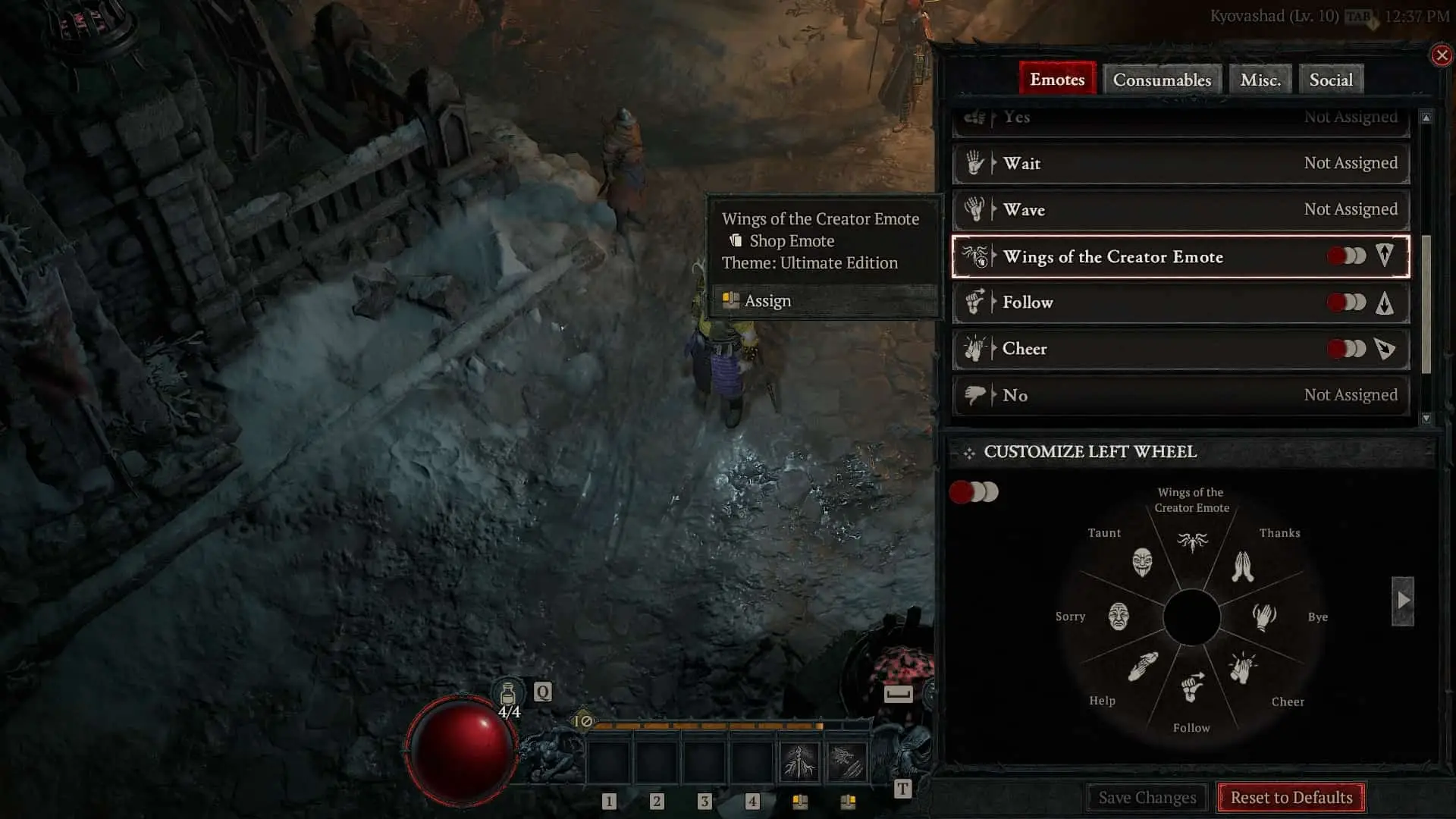Select the Social tab
The height and width of the screenshot is (819, 1456).
pos(1331,80)
